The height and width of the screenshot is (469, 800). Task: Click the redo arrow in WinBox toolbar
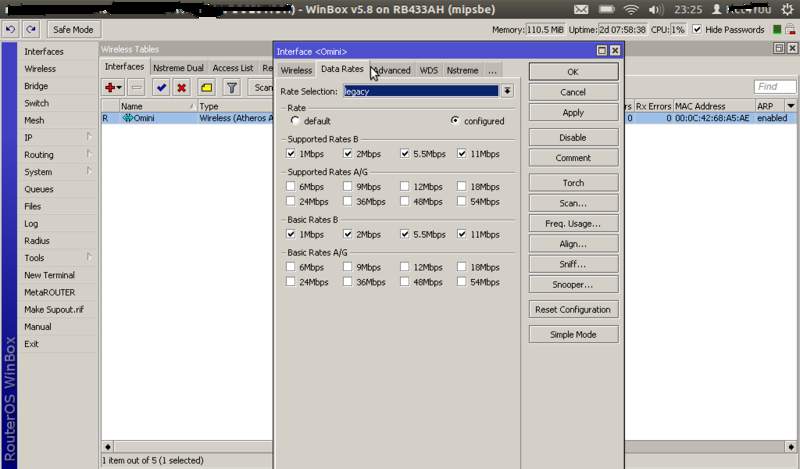[31, 30]
